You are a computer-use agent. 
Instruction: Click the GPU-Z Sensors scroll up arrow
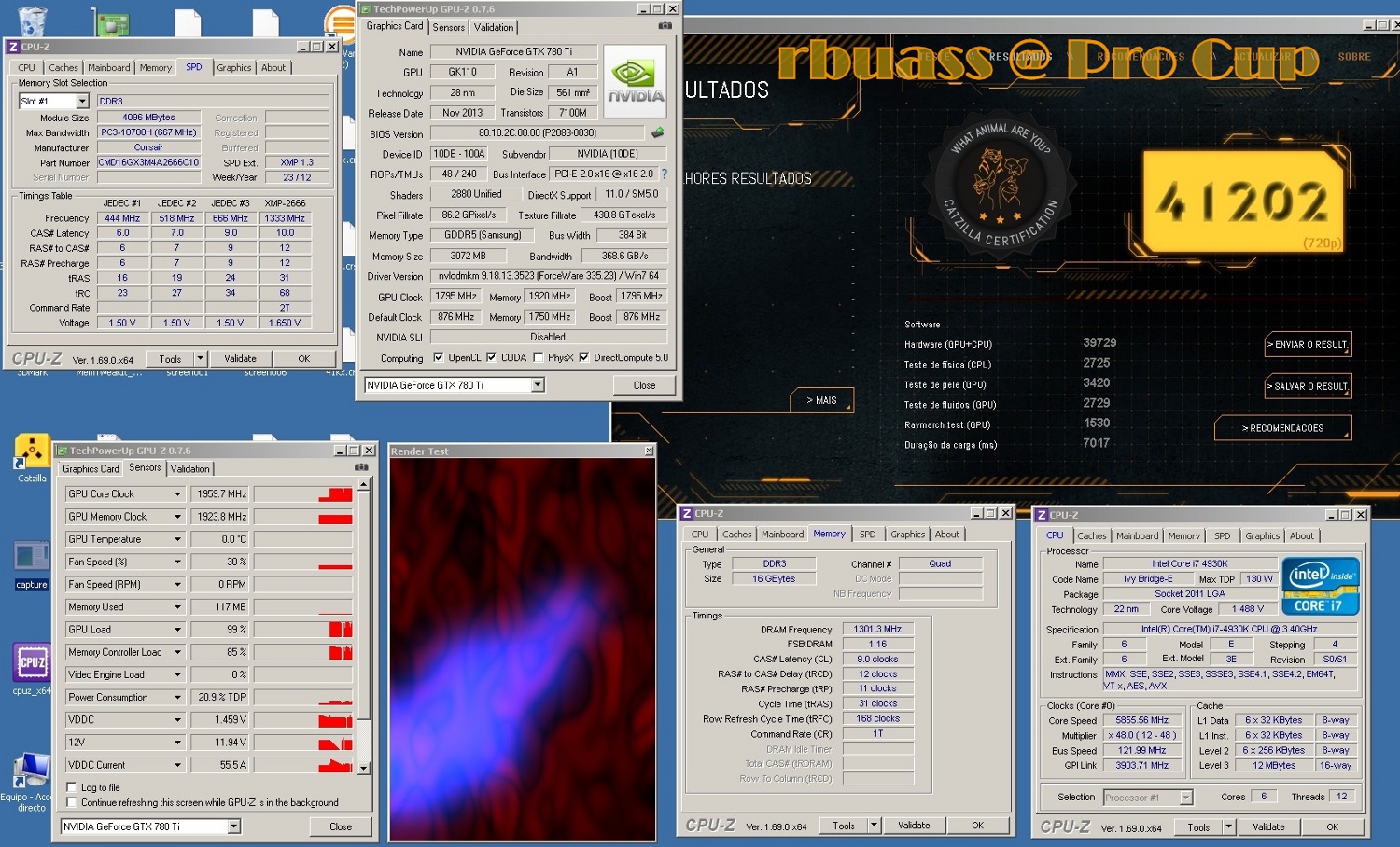click(x=363, y=485)
